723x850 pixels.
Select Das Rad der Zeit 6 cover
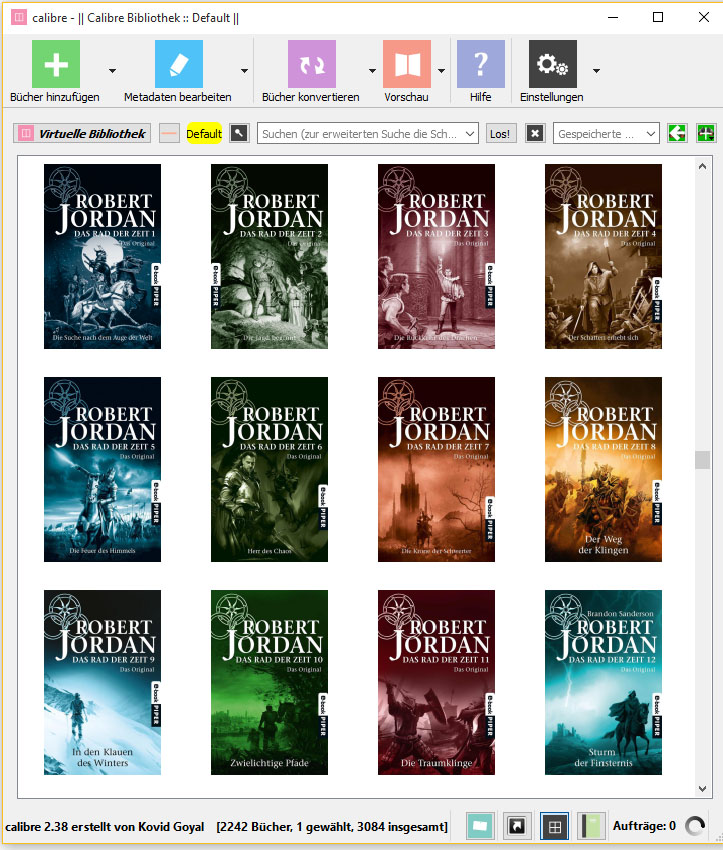(x=269, y=469)
